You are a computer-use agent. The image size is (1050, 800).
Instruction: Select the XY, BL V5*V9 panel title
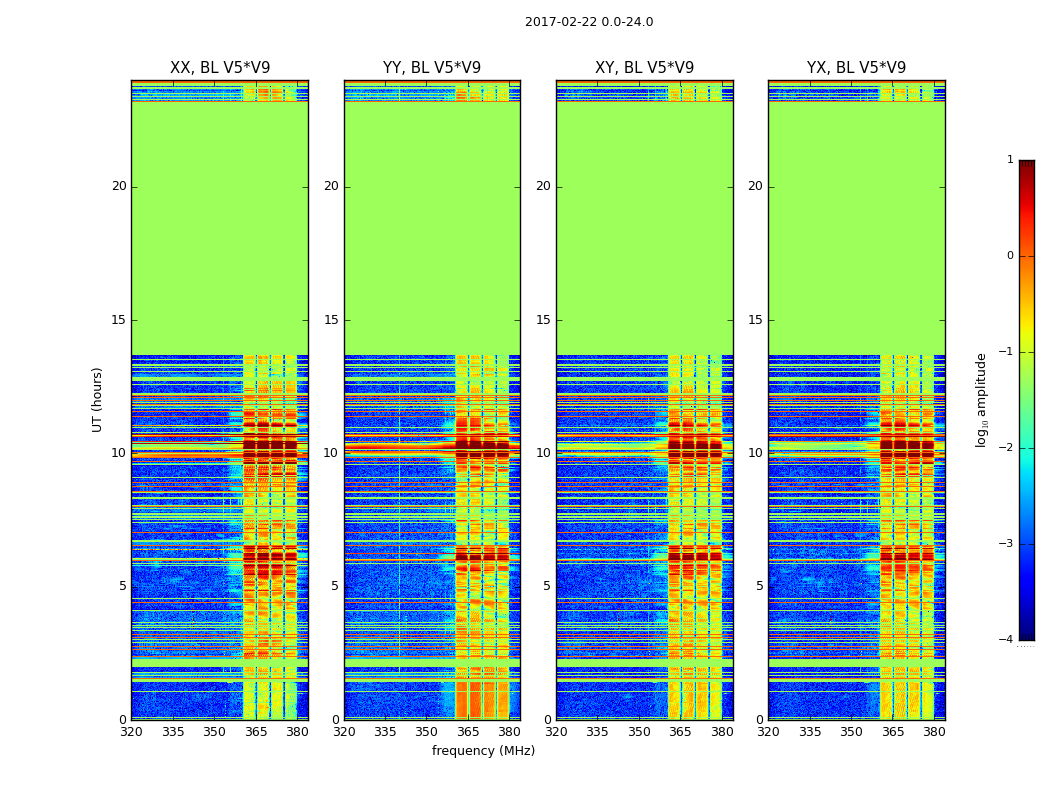644,68
